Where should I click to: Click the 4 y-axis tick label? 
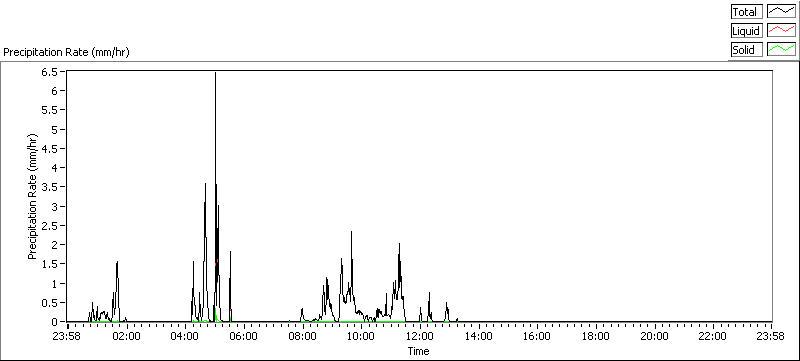[x=54, y=168]
